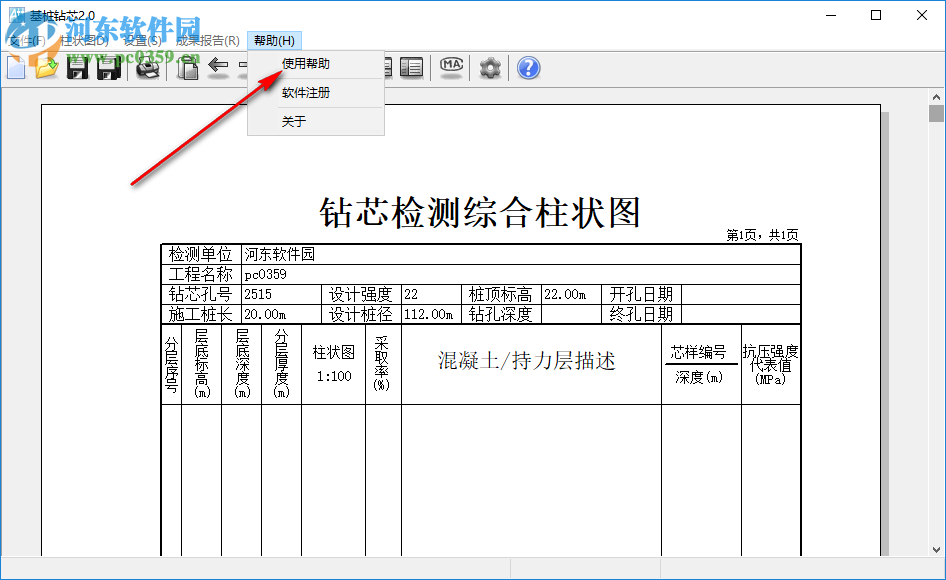Click the copy pages icon in the toolbar

click(x=187, y=68)
